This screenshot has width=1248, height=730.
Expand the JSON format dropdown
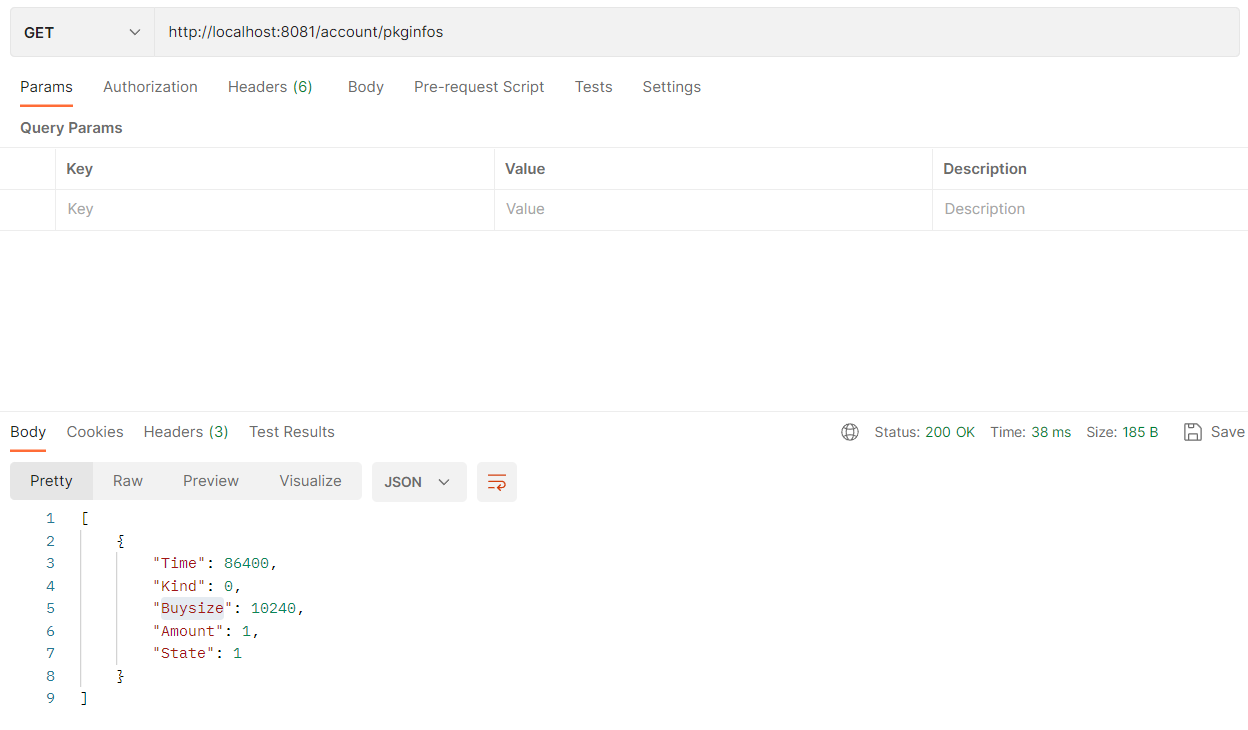click(x=418, y=482)
